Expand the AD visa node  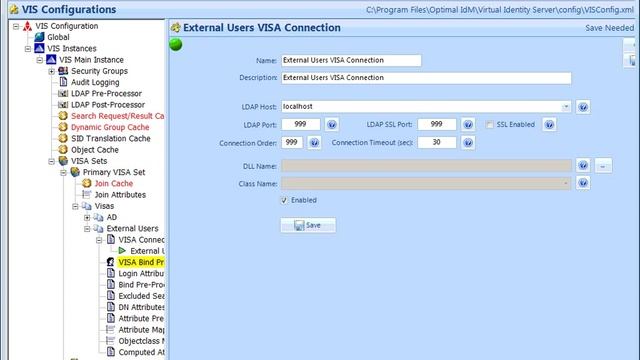87,218
